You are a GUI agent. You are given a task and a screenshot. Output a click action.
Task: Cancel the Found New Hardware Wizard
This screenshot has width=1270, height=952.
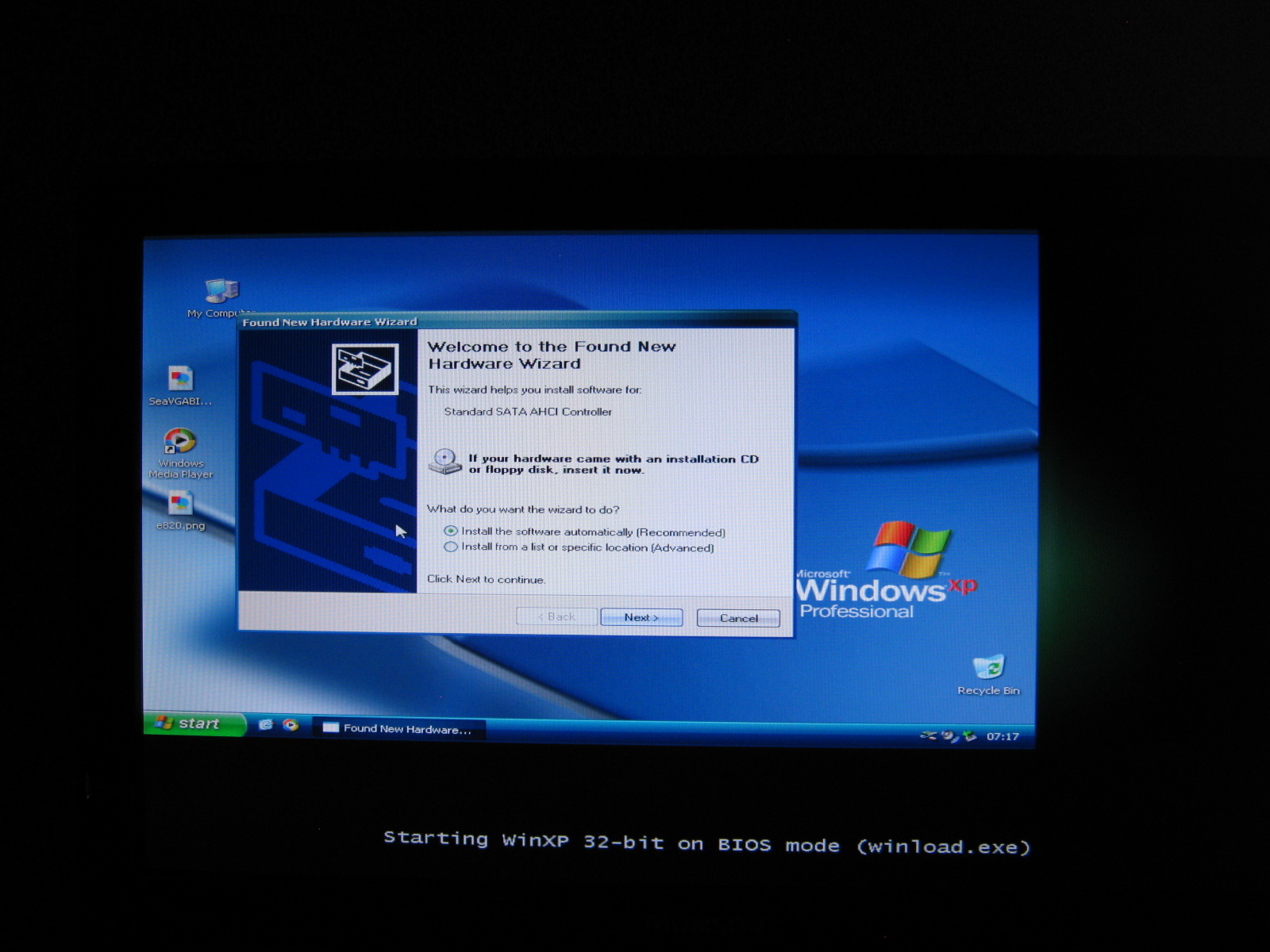point(738,618)
